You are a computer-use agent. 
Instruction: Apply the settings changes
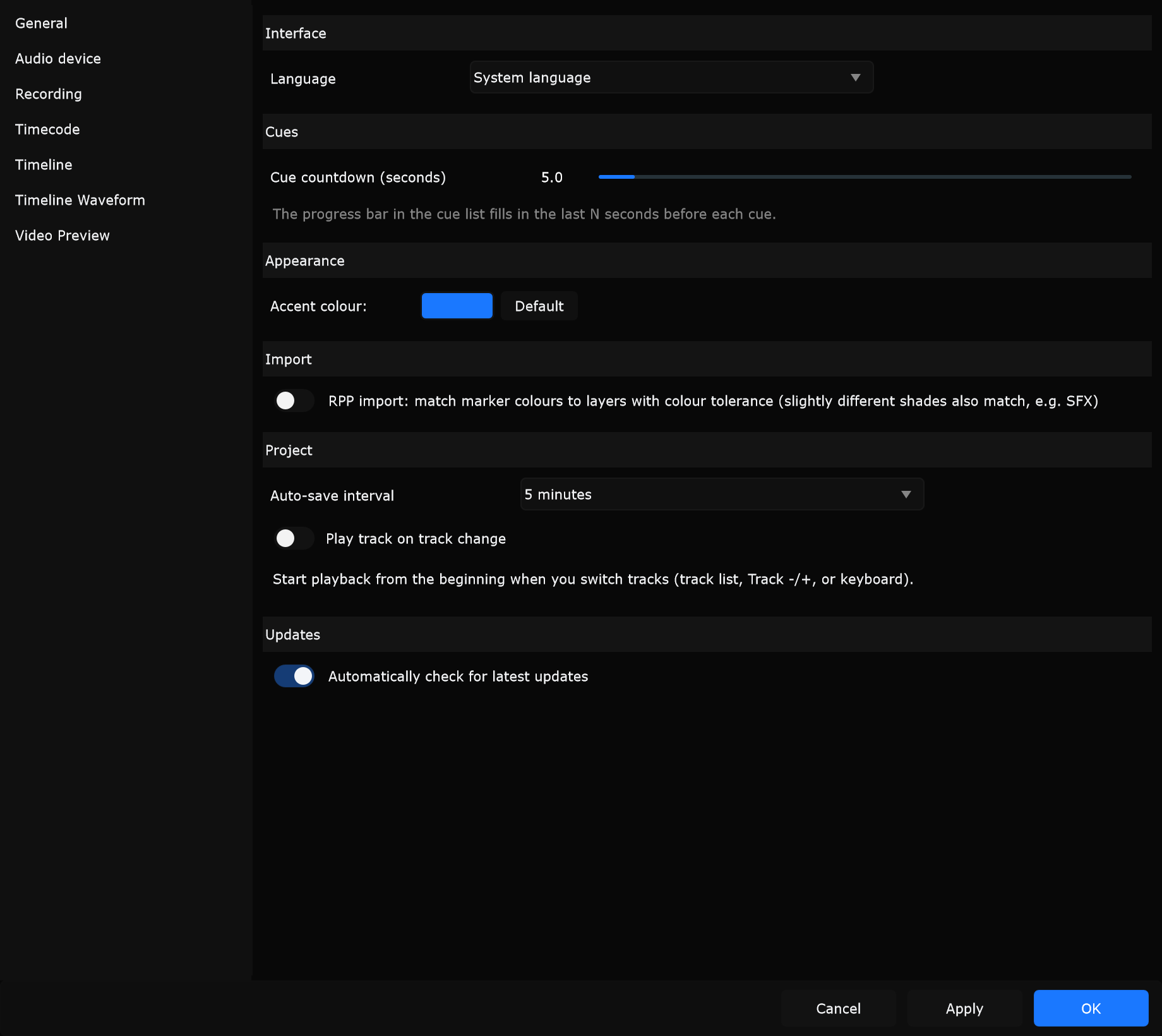pyautogui.click(x=964, y=1008)
